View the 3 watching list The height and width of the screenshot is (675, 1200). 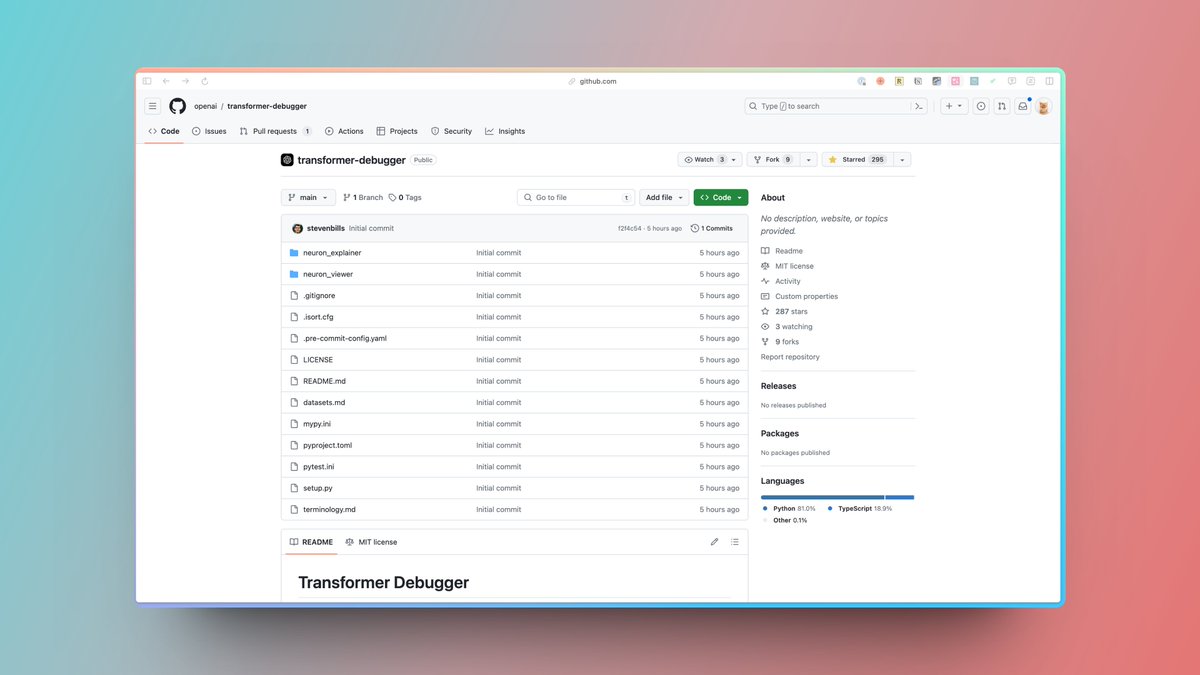tap(794, 327)
